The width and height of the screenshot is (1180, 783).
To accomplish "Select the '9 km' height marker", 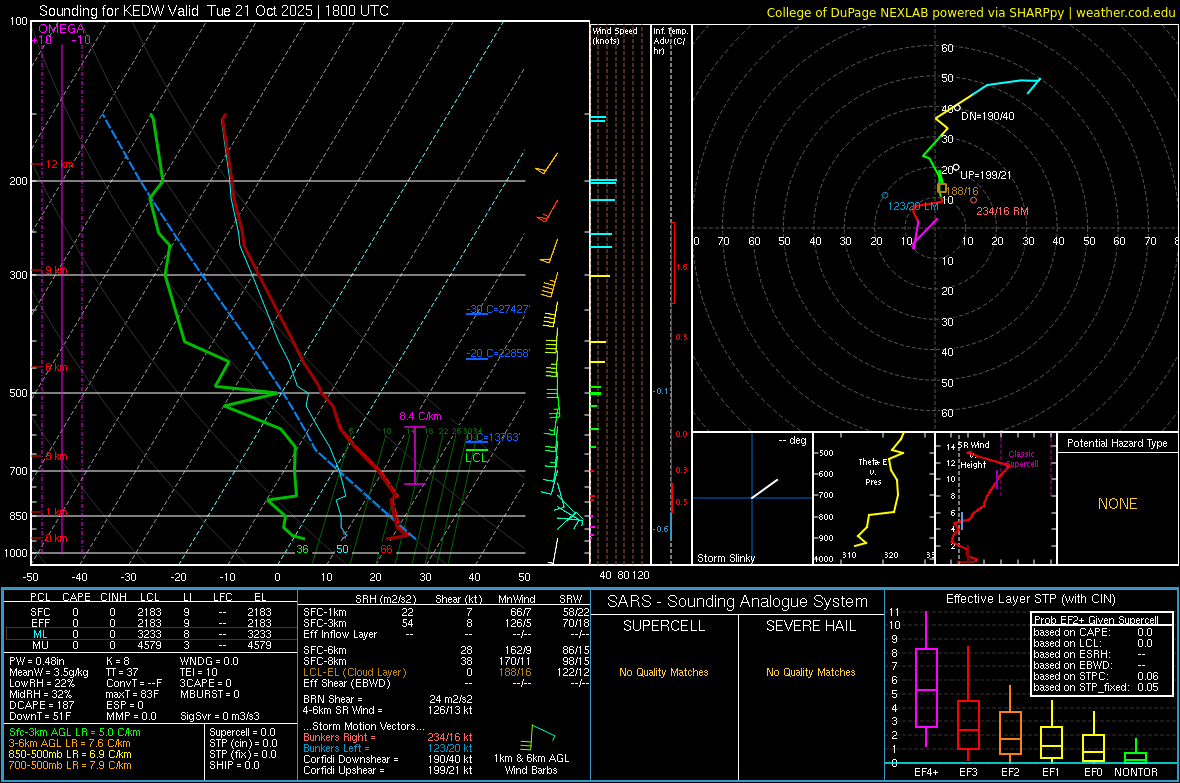I will 56,270.
